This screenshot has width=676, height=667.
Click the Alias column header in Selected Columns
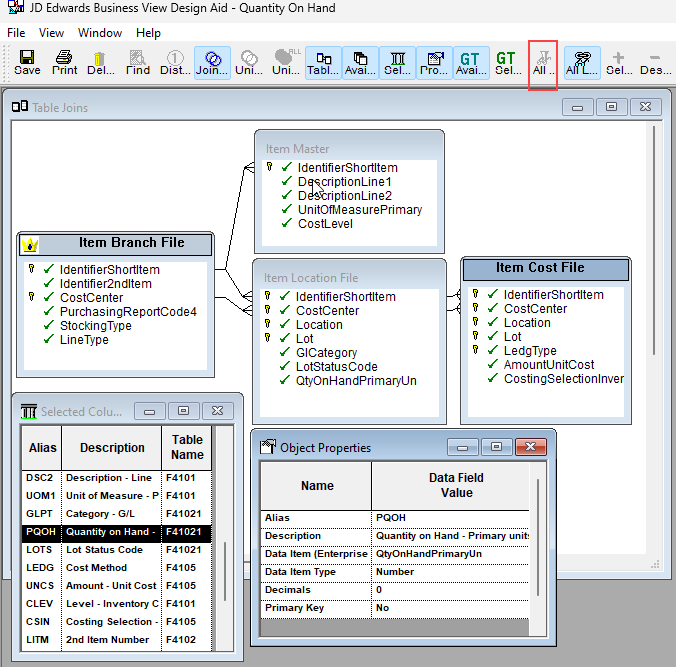coord(42,448)
